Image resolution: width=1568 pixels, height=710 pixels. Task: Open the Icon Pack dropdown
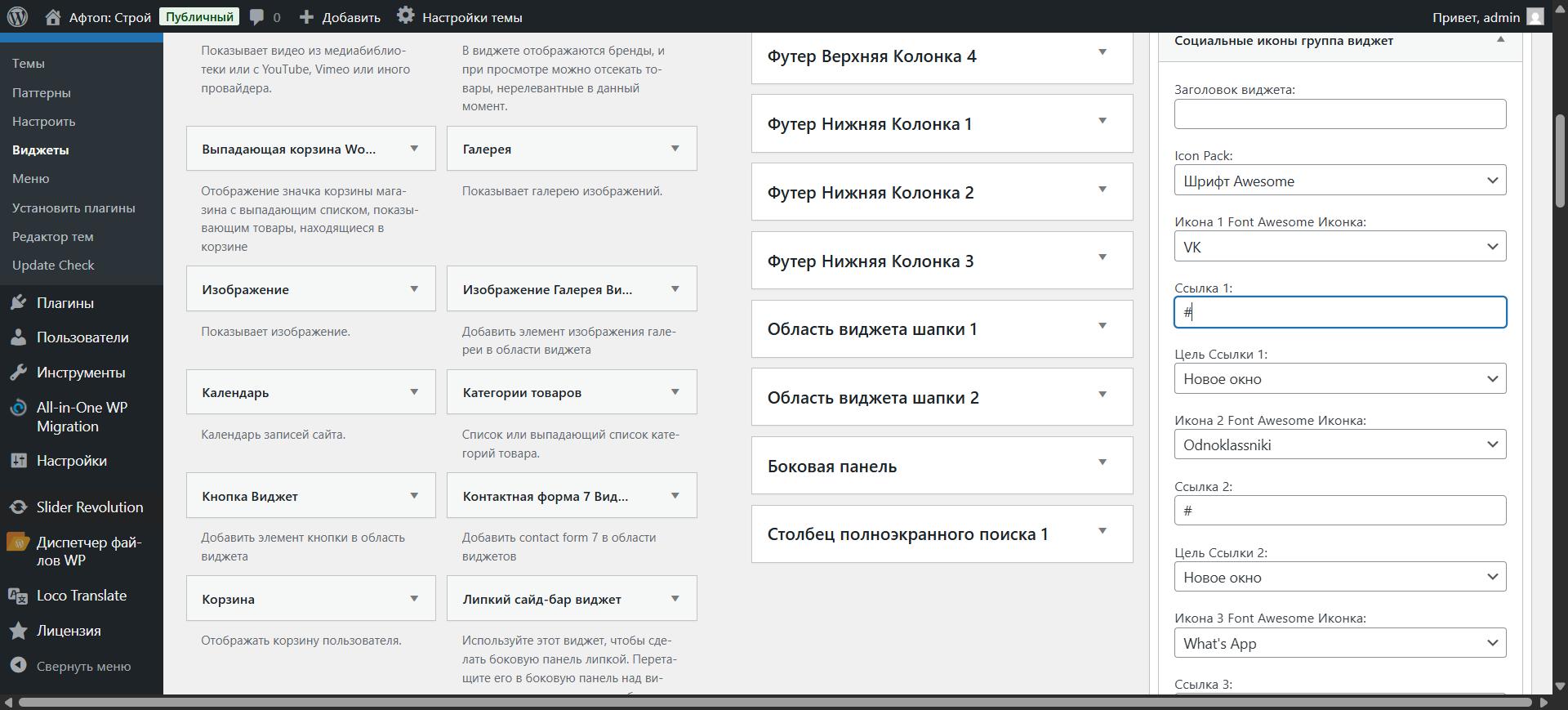(x=1339, y=181)
